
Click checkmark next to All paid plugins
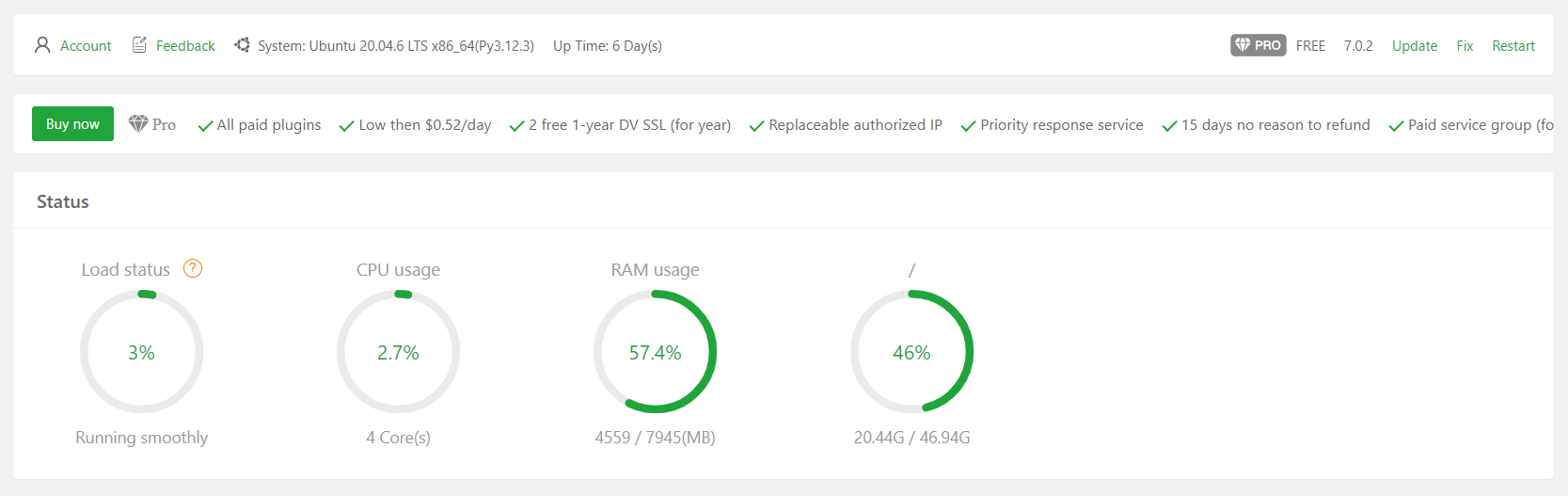coord(205,126)
